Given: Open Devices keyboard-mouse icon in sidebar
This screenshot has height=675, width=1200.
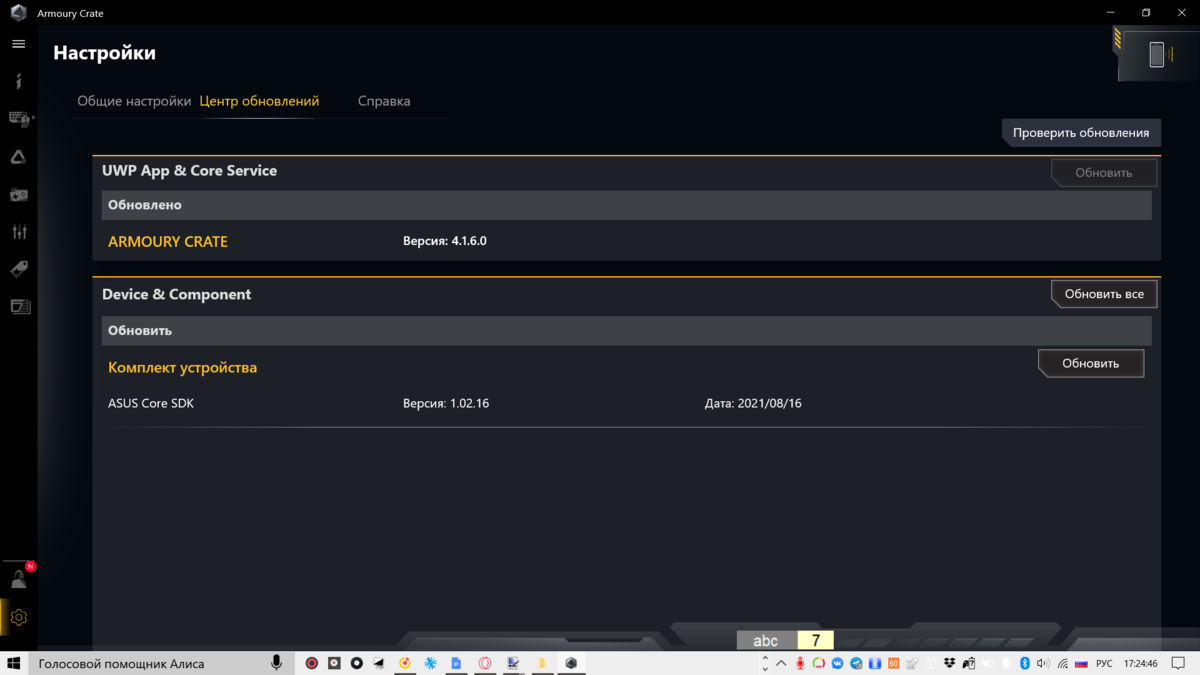Looking at the screenshot, I should (x=19, y=119).
